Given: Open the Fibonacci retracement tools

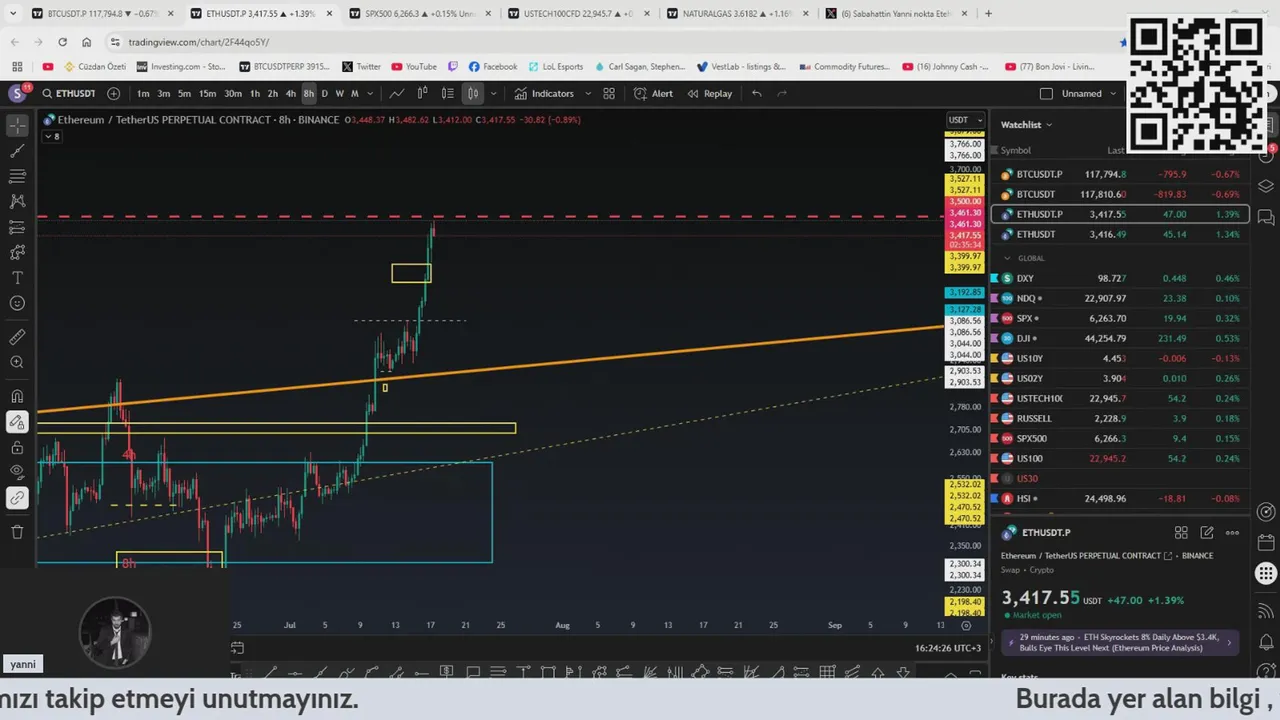Looking at the screenshot, I should click(17, 176).
